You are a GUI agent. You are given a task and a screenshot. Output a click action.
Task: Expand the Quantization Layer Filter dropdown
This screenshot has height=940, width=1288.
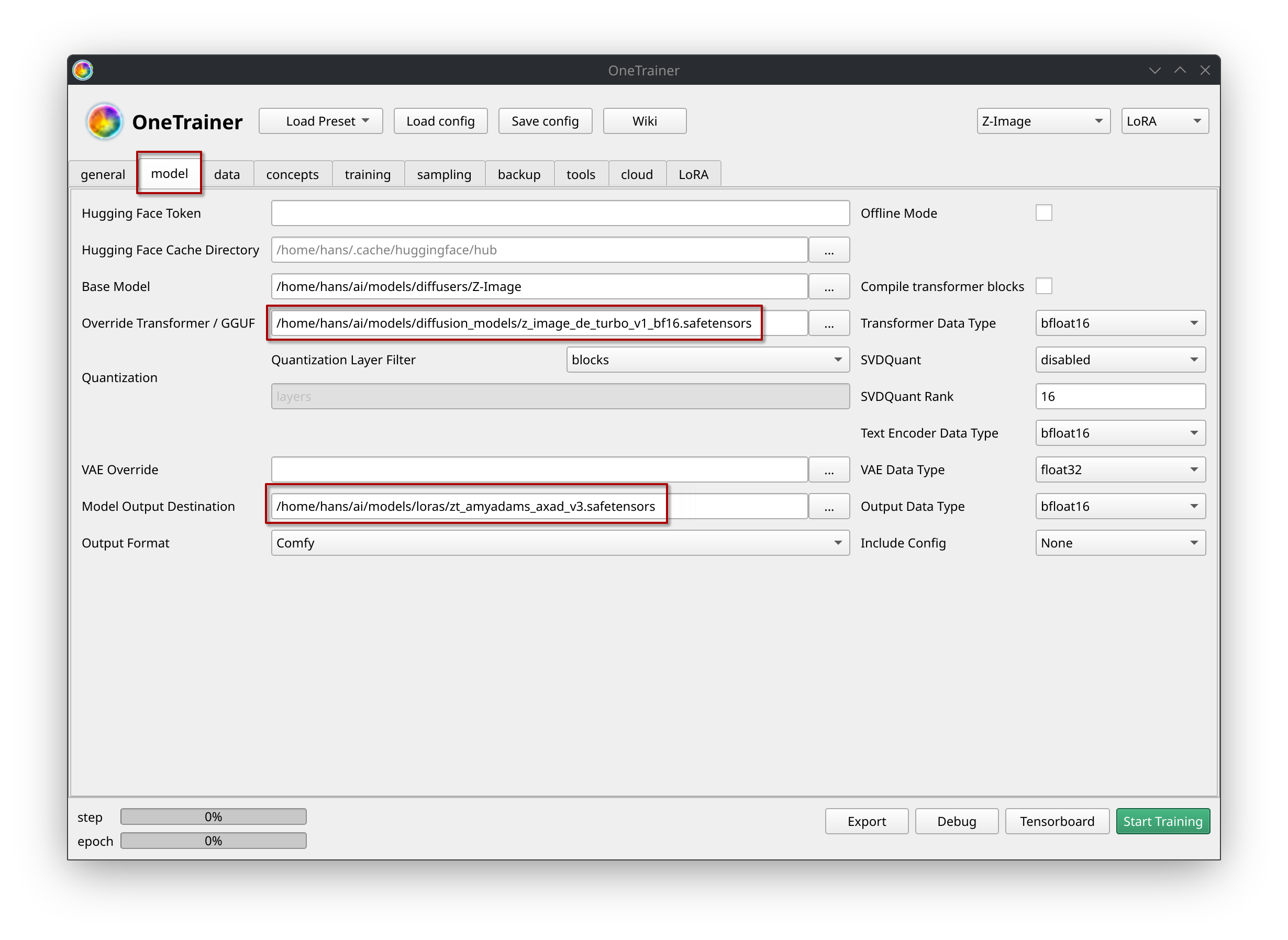pyautogui.click(x=708, y=360)
